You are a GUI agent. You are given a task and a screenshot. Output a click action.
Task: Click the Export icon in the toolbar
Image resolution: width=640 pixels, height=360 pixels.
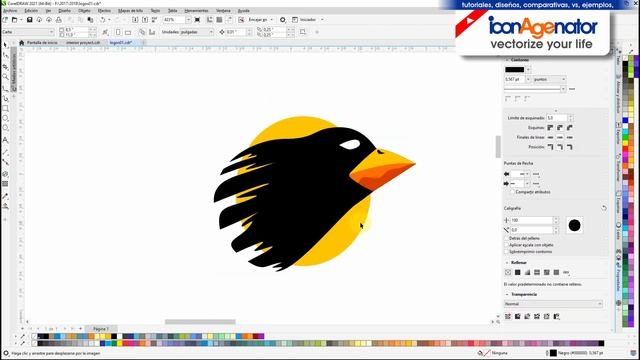coord(145,20)
